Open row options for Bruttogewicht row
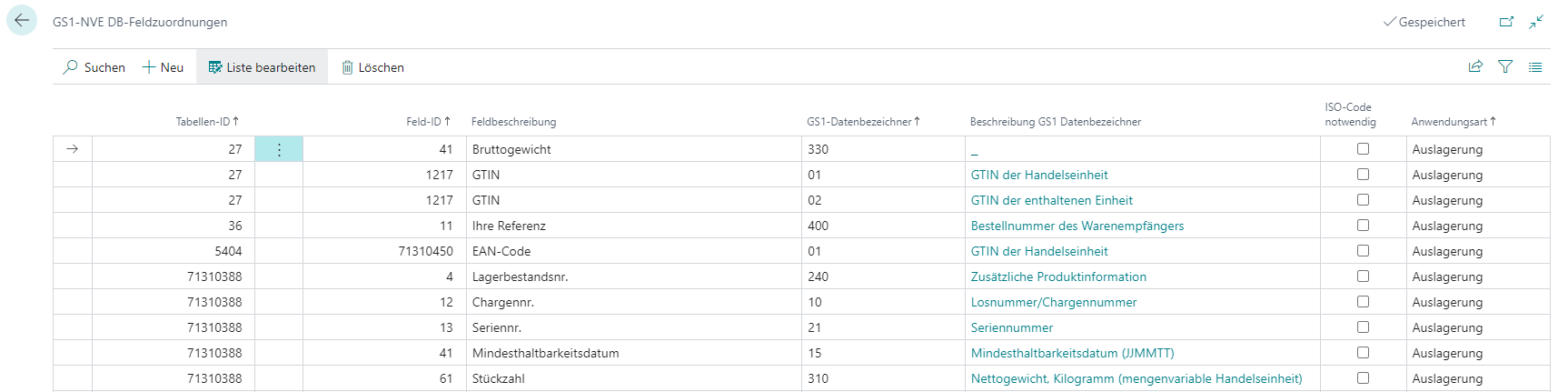Image resolution: width=1568 pixels, height=392 pixels. click(279, 149)
